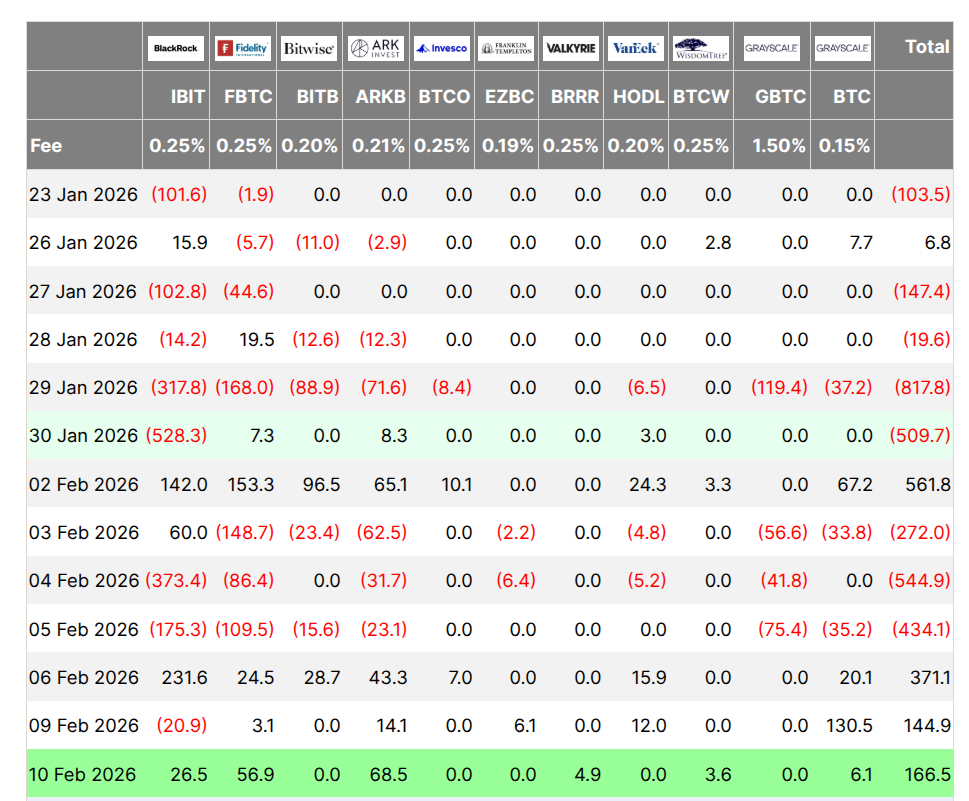Select the 561.8 total for 02 Feb
969x801 pixels.
(928, 484)
